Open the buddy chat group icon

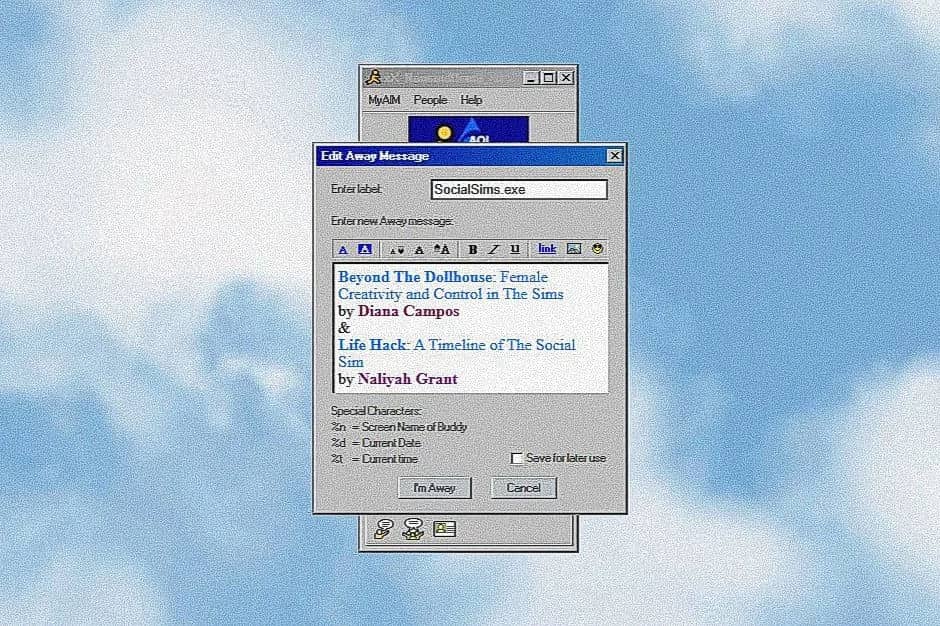[x=413, y=529]
